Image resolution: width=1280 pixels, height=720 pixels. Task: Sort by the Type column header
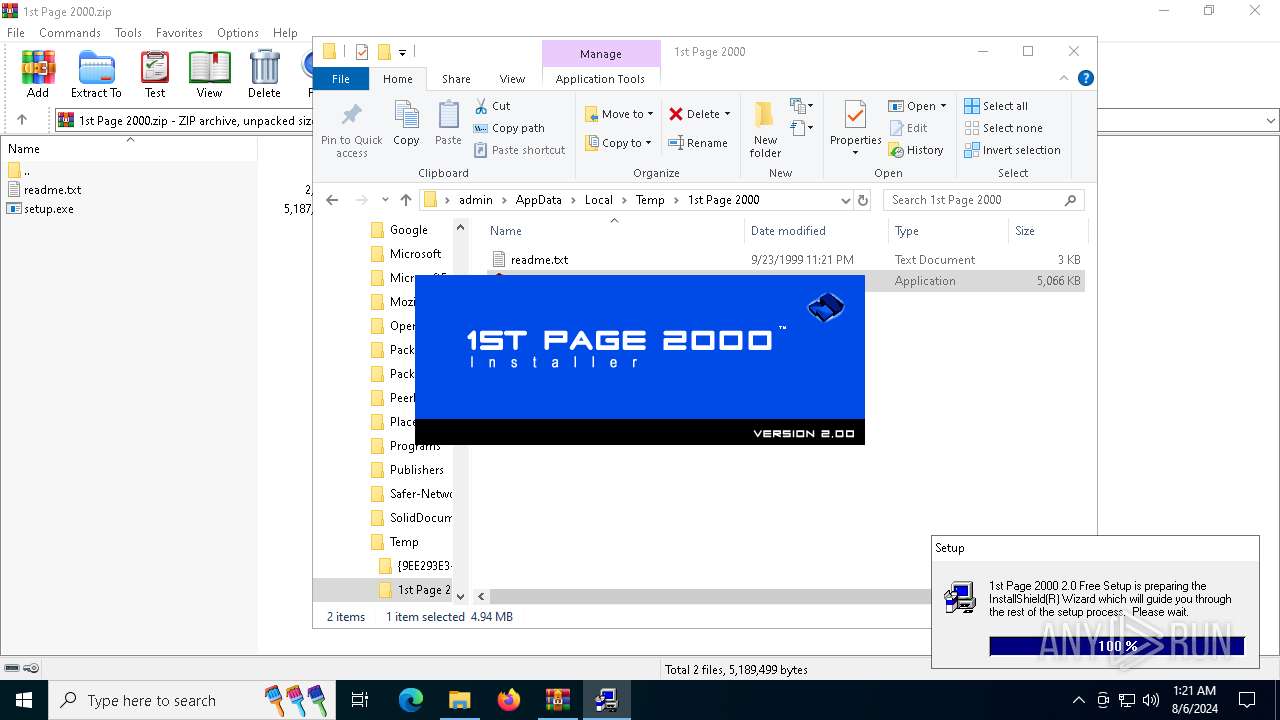pos(948,231)
